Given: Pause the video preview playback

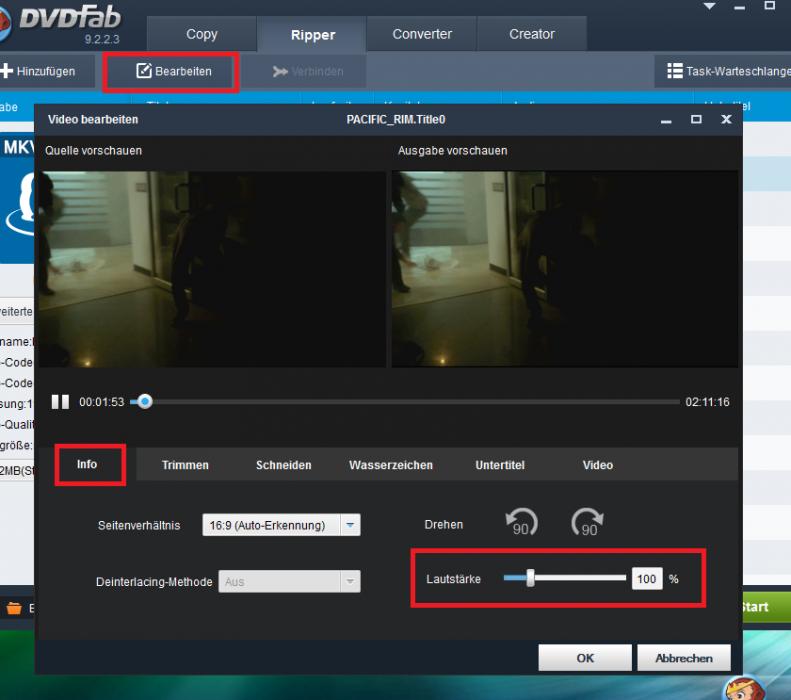Looking at the screenshot, I should [60, 402].
